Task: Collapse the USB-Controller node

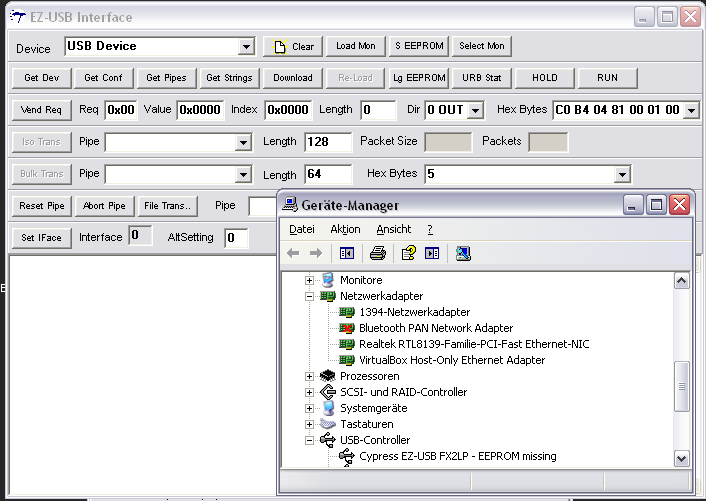Action: pyautogui.click(x=309, y=440)
